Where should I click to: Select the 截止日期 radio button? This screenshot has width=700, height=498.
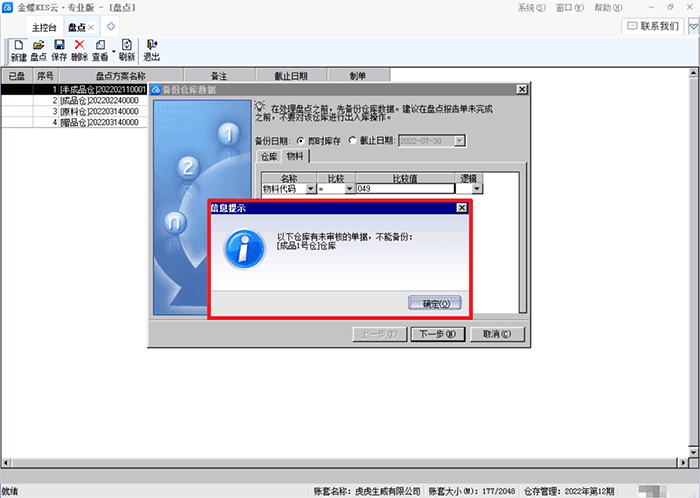[353, 141]
